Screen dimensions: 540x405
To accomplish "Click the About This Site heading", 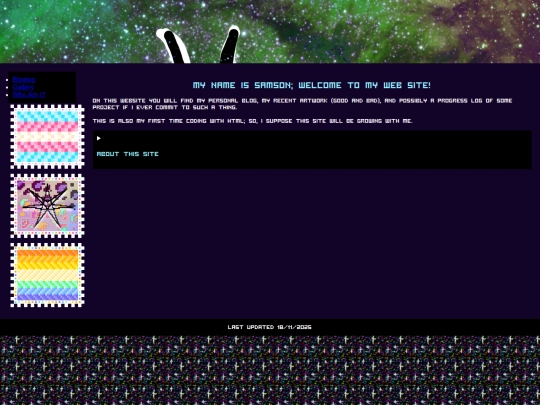I will pos(127,154).
